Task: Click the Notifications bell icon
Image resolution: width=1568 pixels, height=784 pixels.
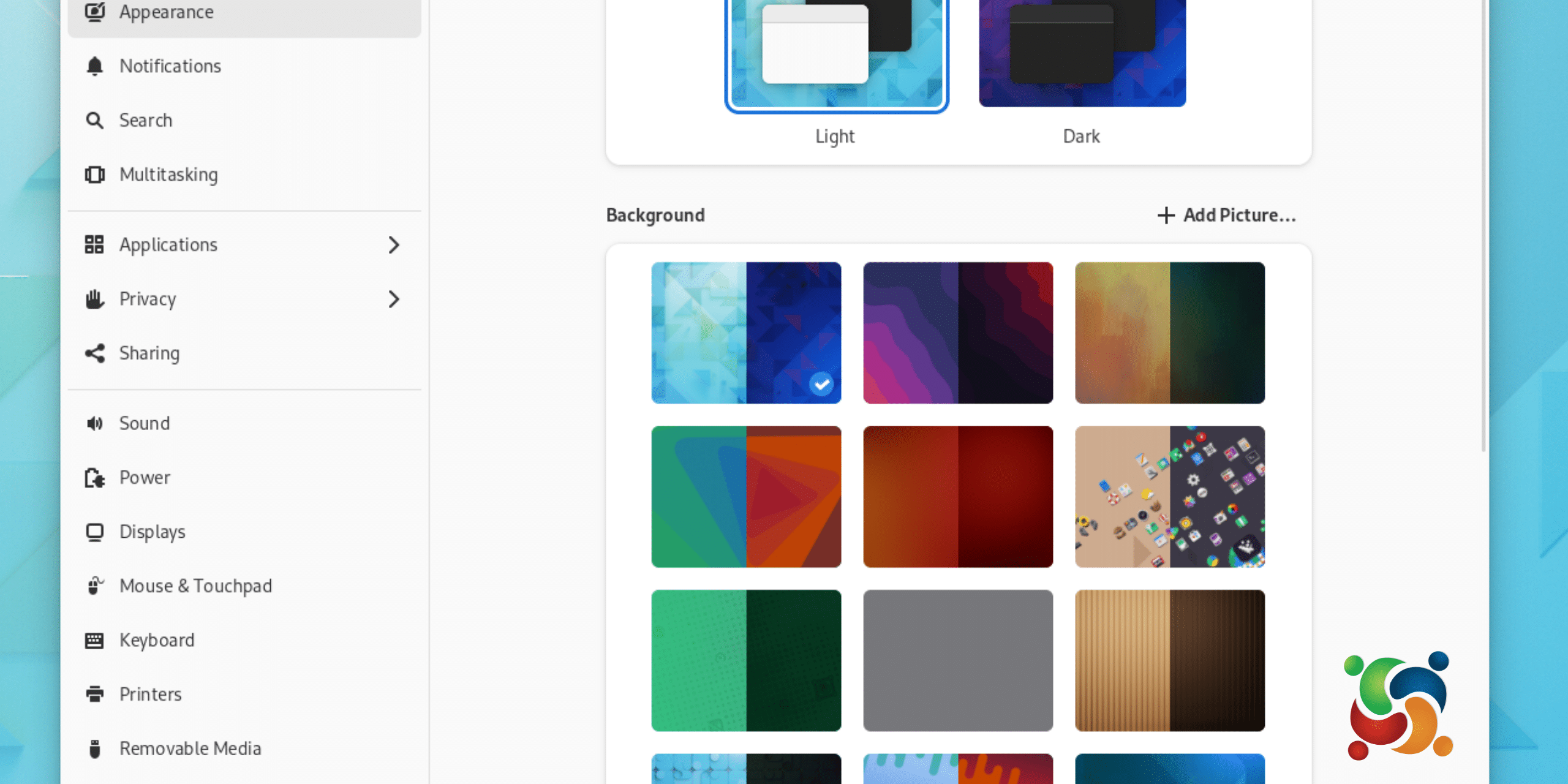Action: [x=94, y=66]
